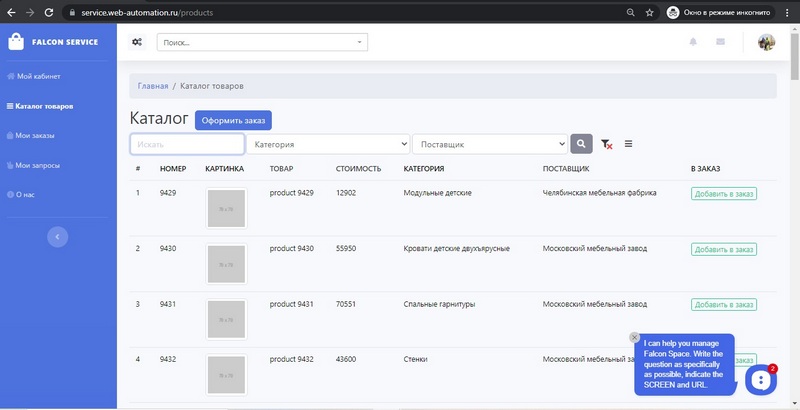Click the magnifier search button in catalog
The height and width of the screenshot is (410, 800).
[581, 144]
